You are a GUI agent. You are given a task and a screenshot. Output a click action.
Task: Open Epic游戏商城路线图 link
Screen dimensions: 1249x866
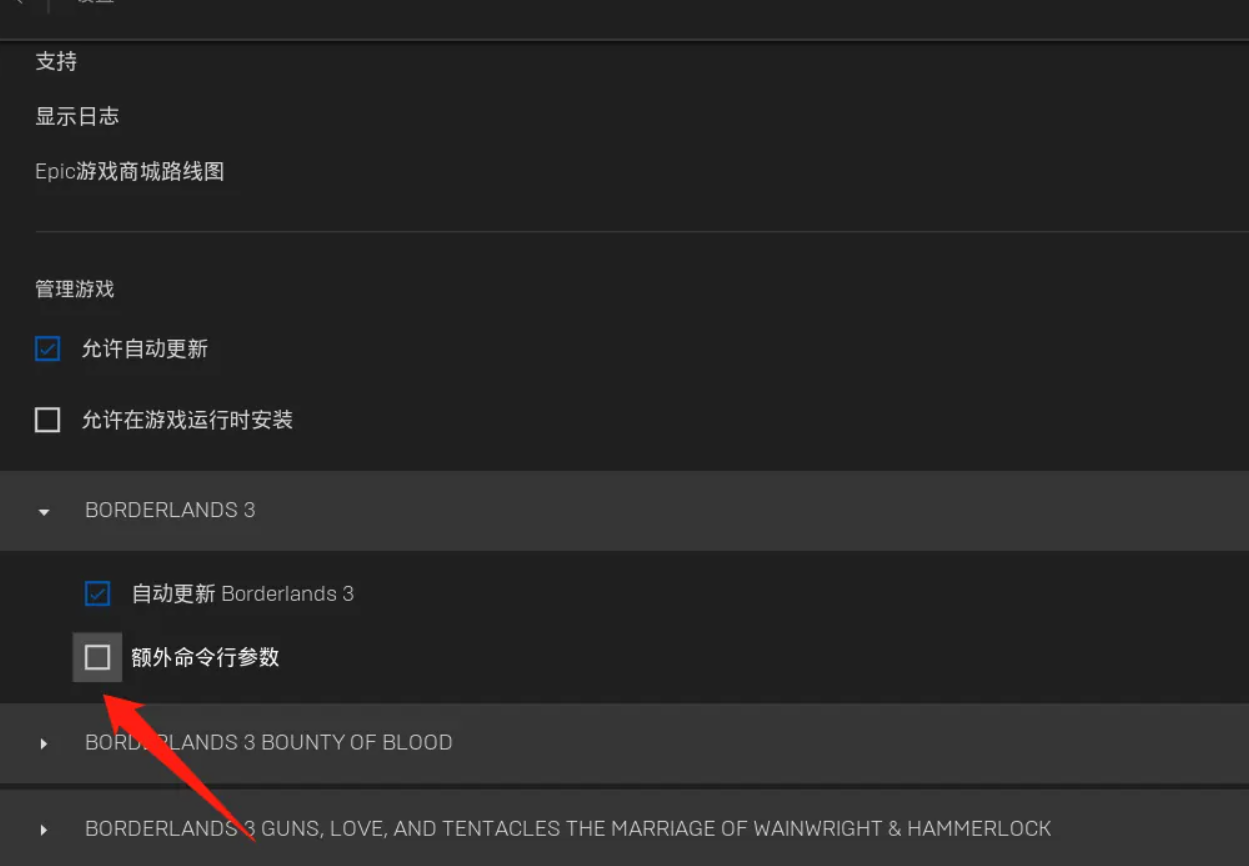point(130,171)
